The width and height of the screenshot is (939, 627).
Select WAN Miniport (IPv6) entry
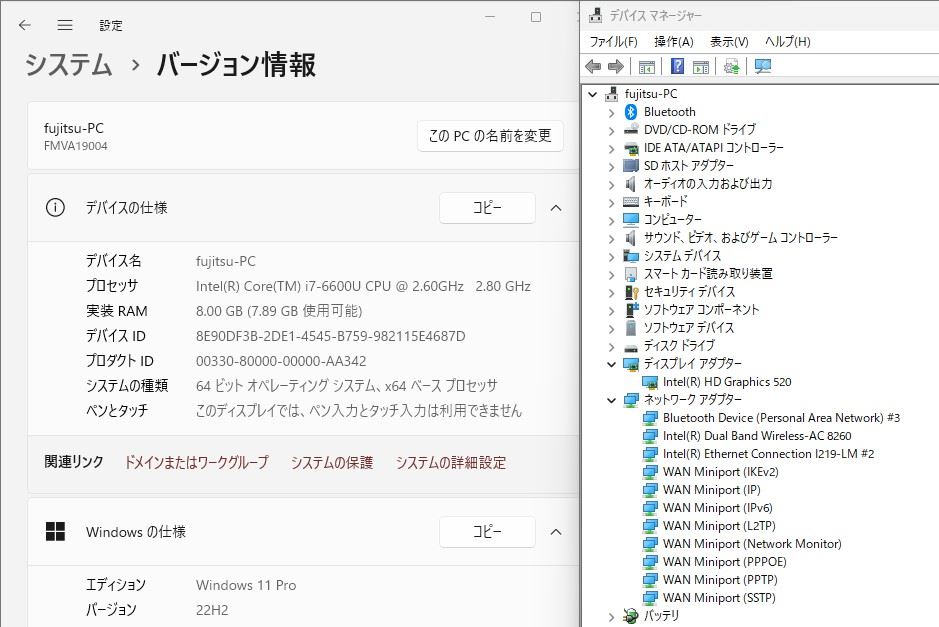pyautogui.click(x=717, y=508)
